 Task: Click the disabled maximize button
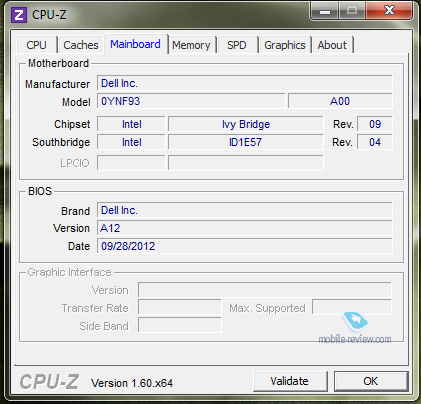[352, 11]
